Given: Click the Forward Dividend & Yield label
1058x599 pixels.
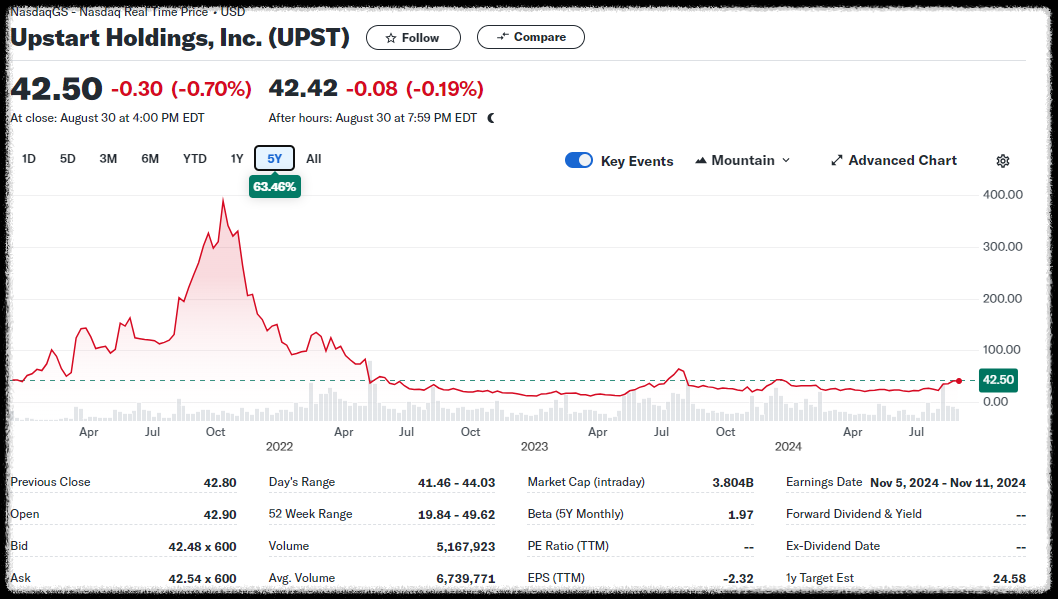Looking at the screenshot, I should [854, 513].
